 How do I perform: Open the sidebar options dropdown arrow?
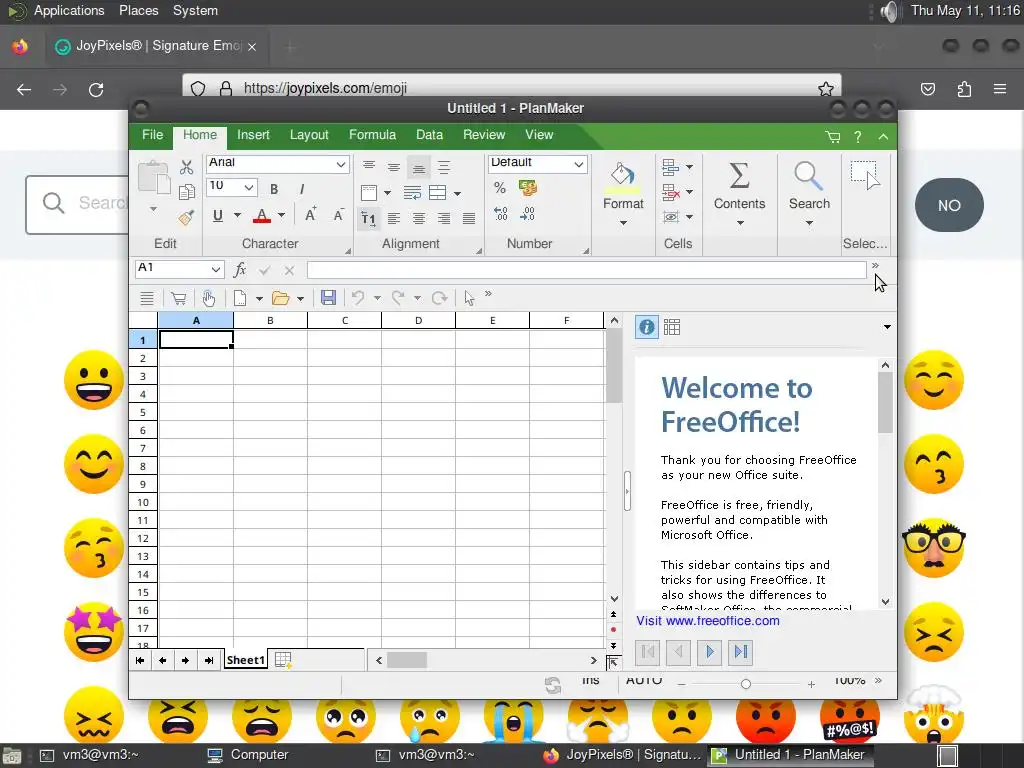pos(887,327)
